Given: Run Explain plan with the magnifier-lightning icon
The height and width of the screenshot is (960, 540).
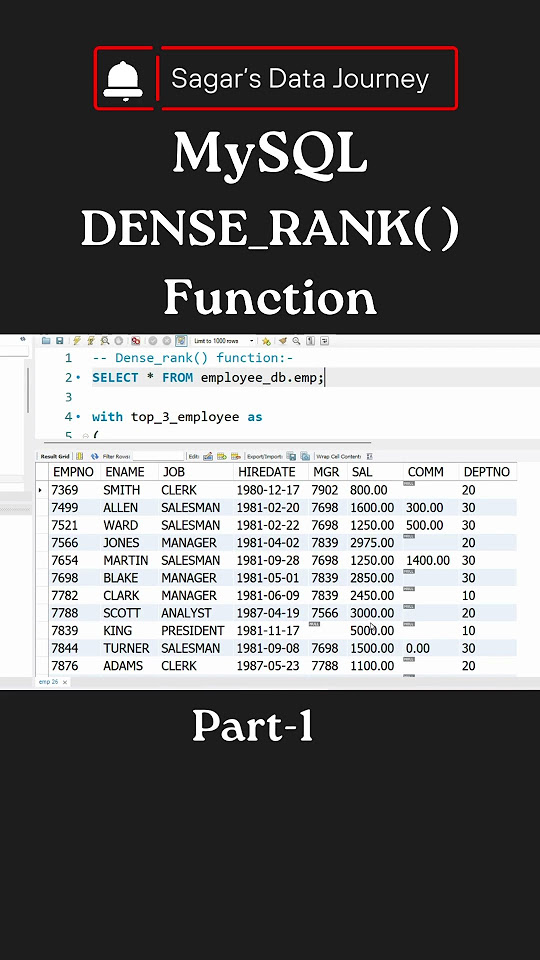Looking at the screenshot, I should [105, 340].
